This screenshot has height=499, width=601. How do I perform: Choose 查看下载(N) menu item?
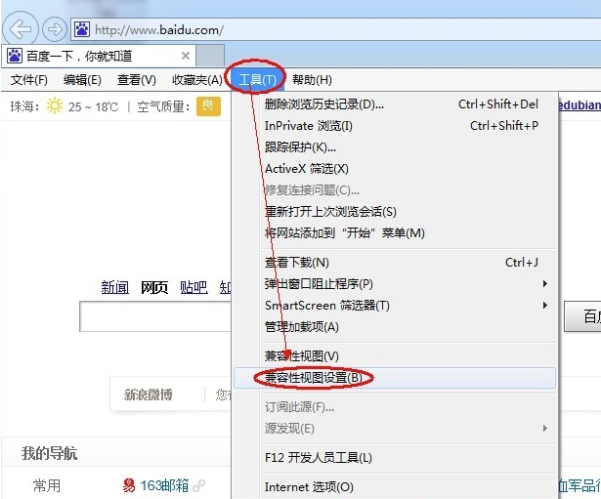click(x=395, y=263)
